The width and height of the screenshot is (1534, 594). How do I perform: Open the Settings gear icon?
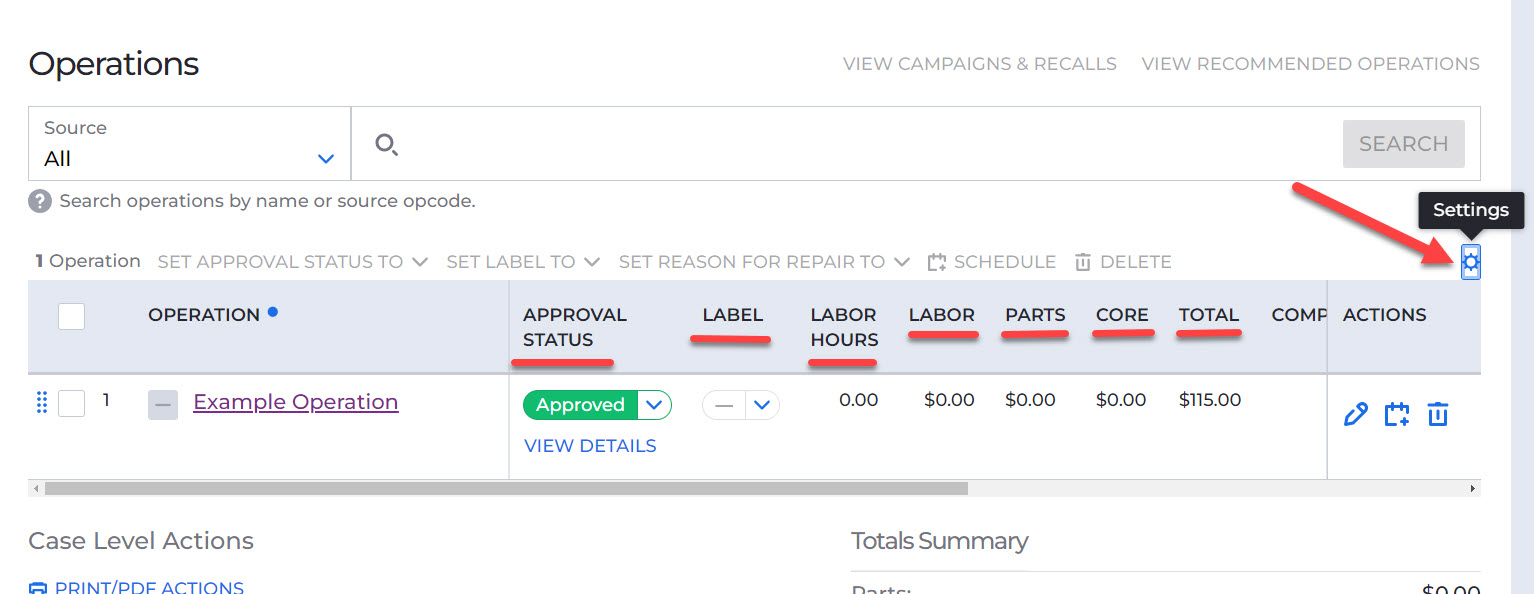(x=1469, y=261)
